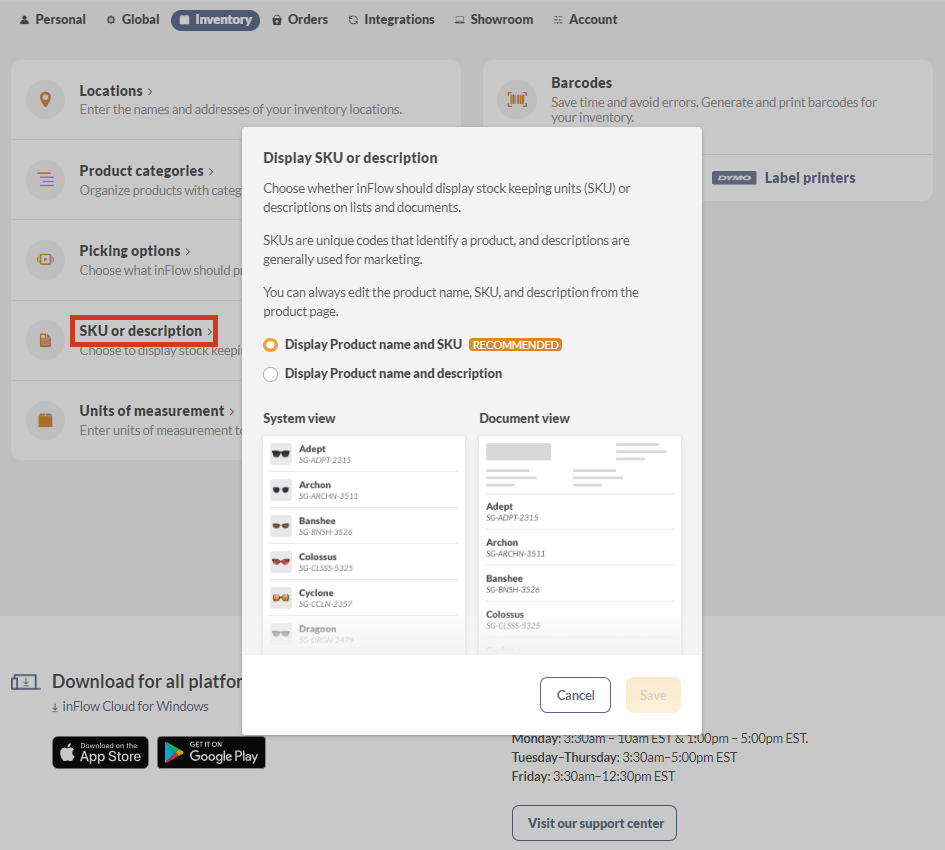Screen dimensions: 945x850
Task: Click the download platforms monitor icon
Action: [x=25, y=682]
